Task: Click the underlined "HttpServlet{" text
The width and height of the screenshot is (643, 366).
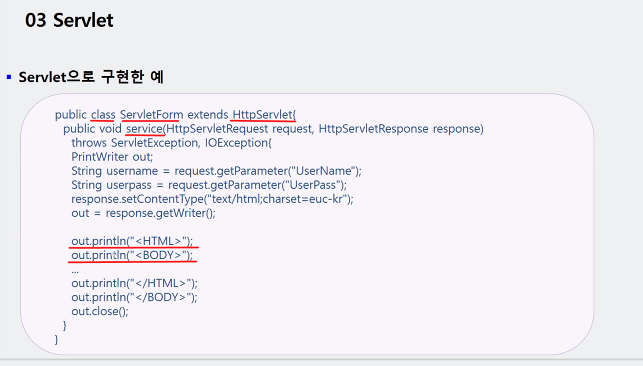Action: pos(264,115)
